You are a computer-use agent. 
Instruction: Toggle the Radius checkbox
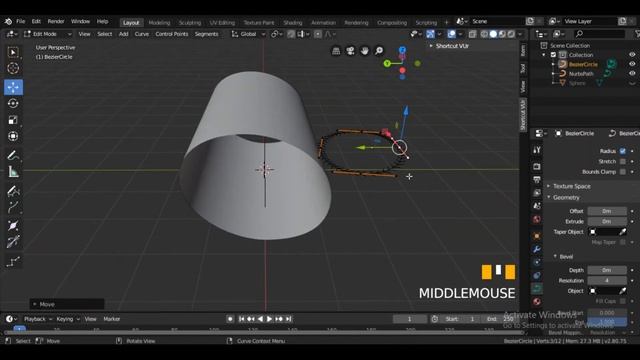pos(622,151)
